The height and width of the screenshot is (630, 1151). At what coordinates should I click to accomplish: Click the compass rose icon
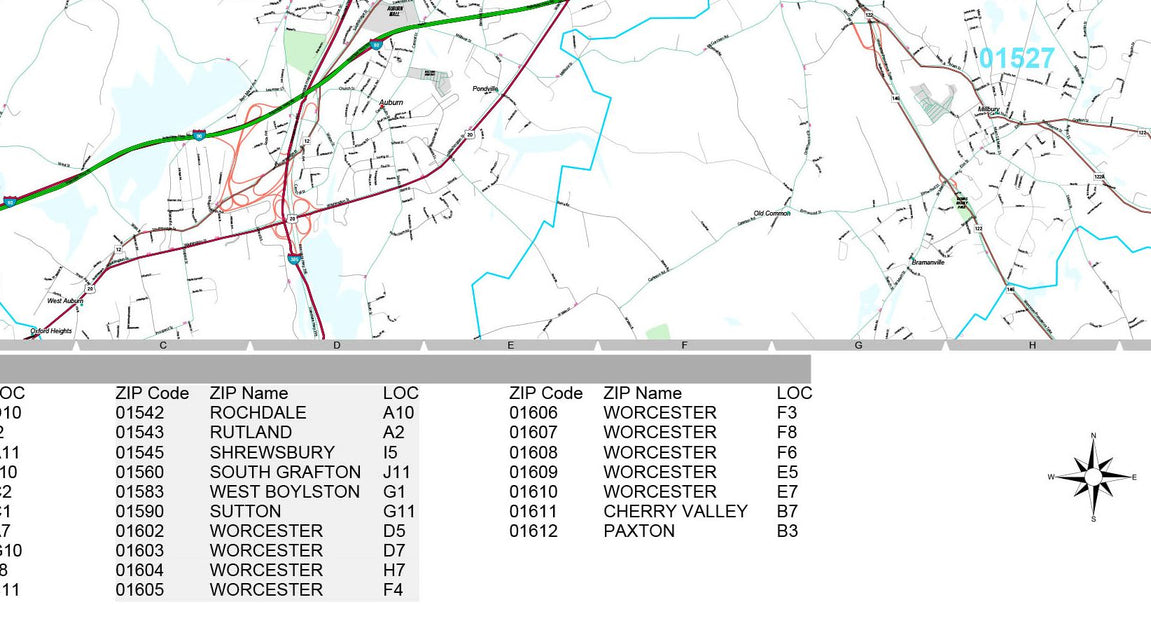1092,478
